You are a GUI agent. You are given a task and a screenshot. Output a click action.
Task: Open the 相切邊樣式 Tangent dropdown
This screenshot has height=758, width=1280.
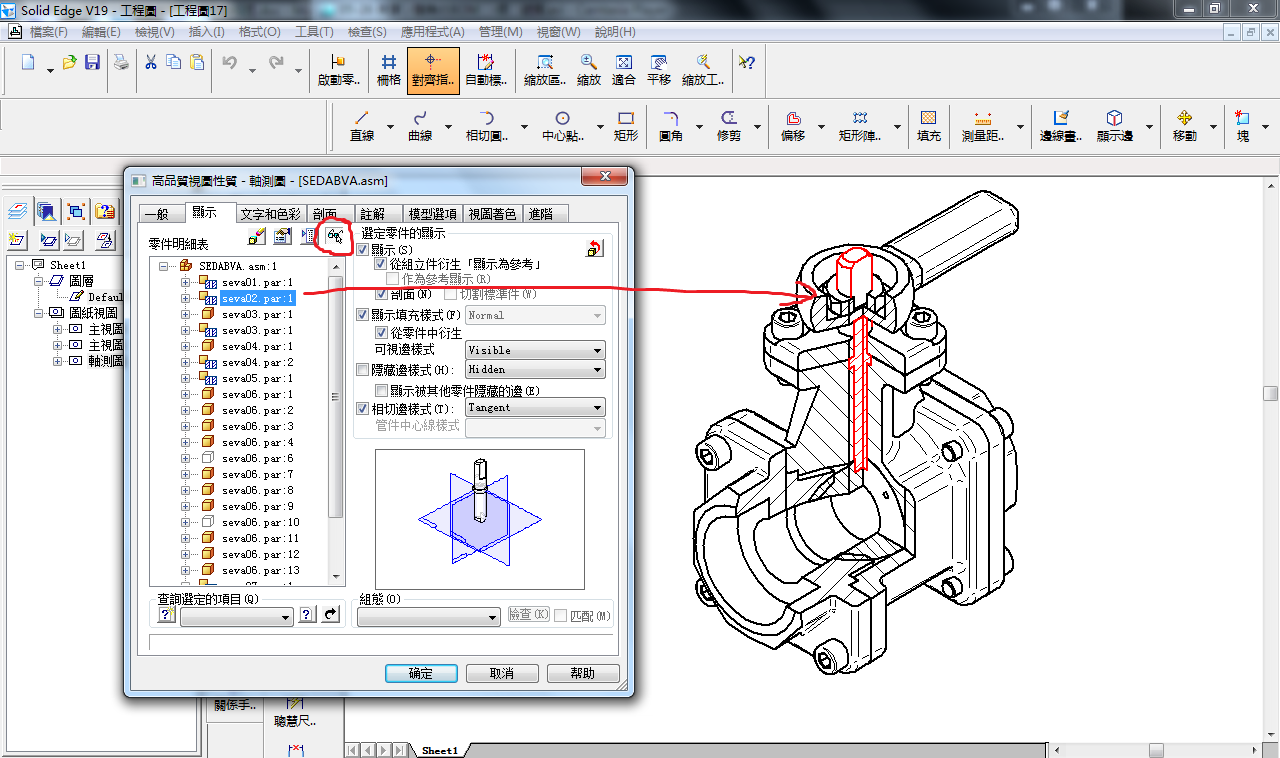click(x=535, y=408)
